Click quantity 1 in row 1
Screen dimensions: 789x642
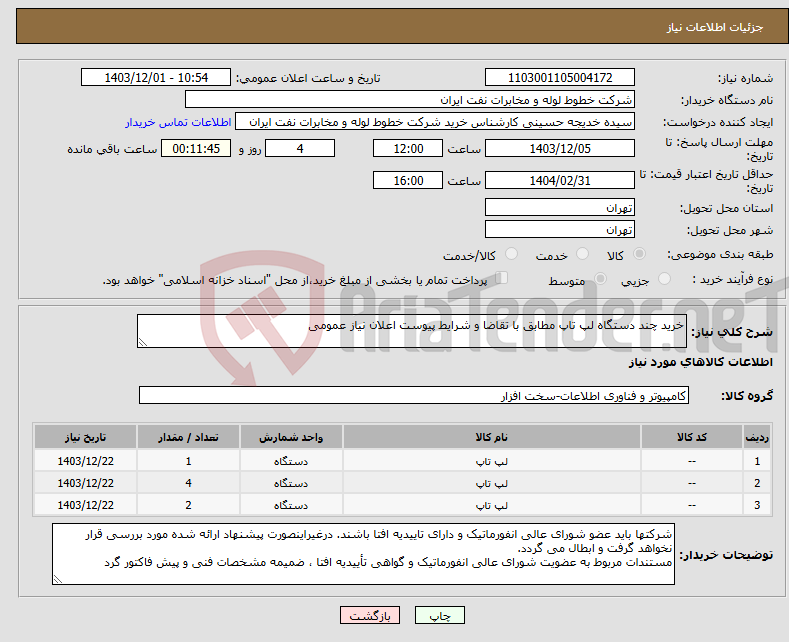[188, 461]
